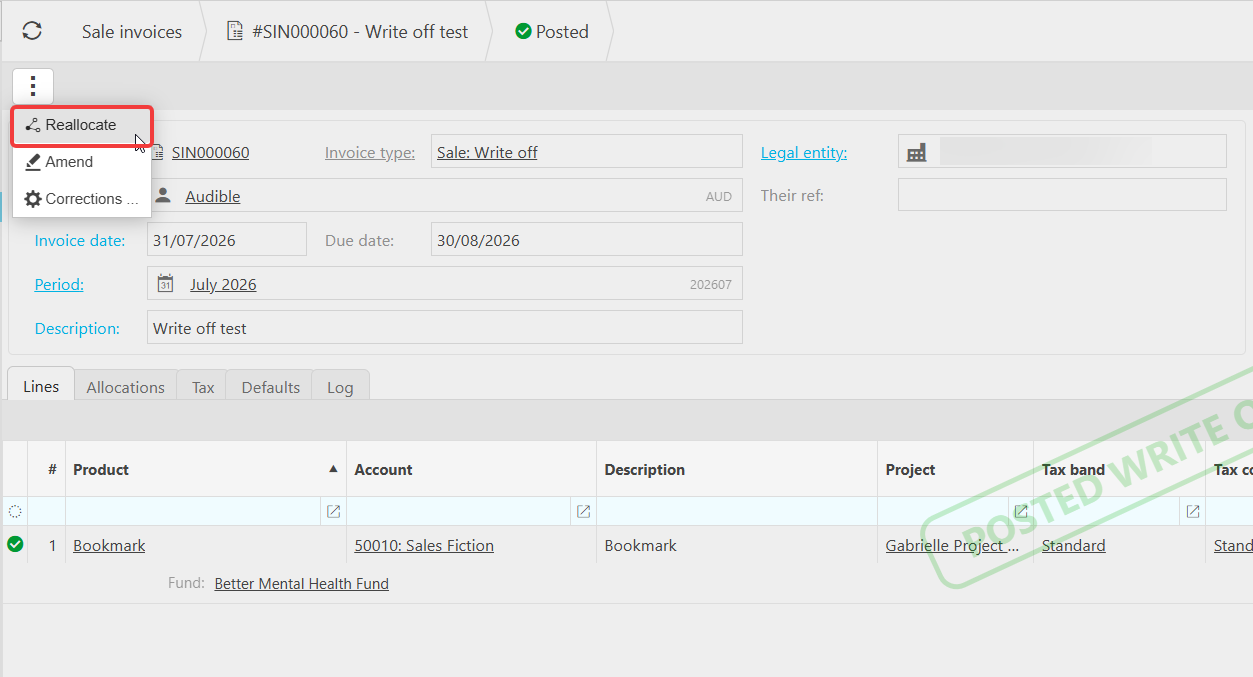
Task: Click the #SIN000060 - Write off test breadcrumb
Action: click(x=348, y=32)
